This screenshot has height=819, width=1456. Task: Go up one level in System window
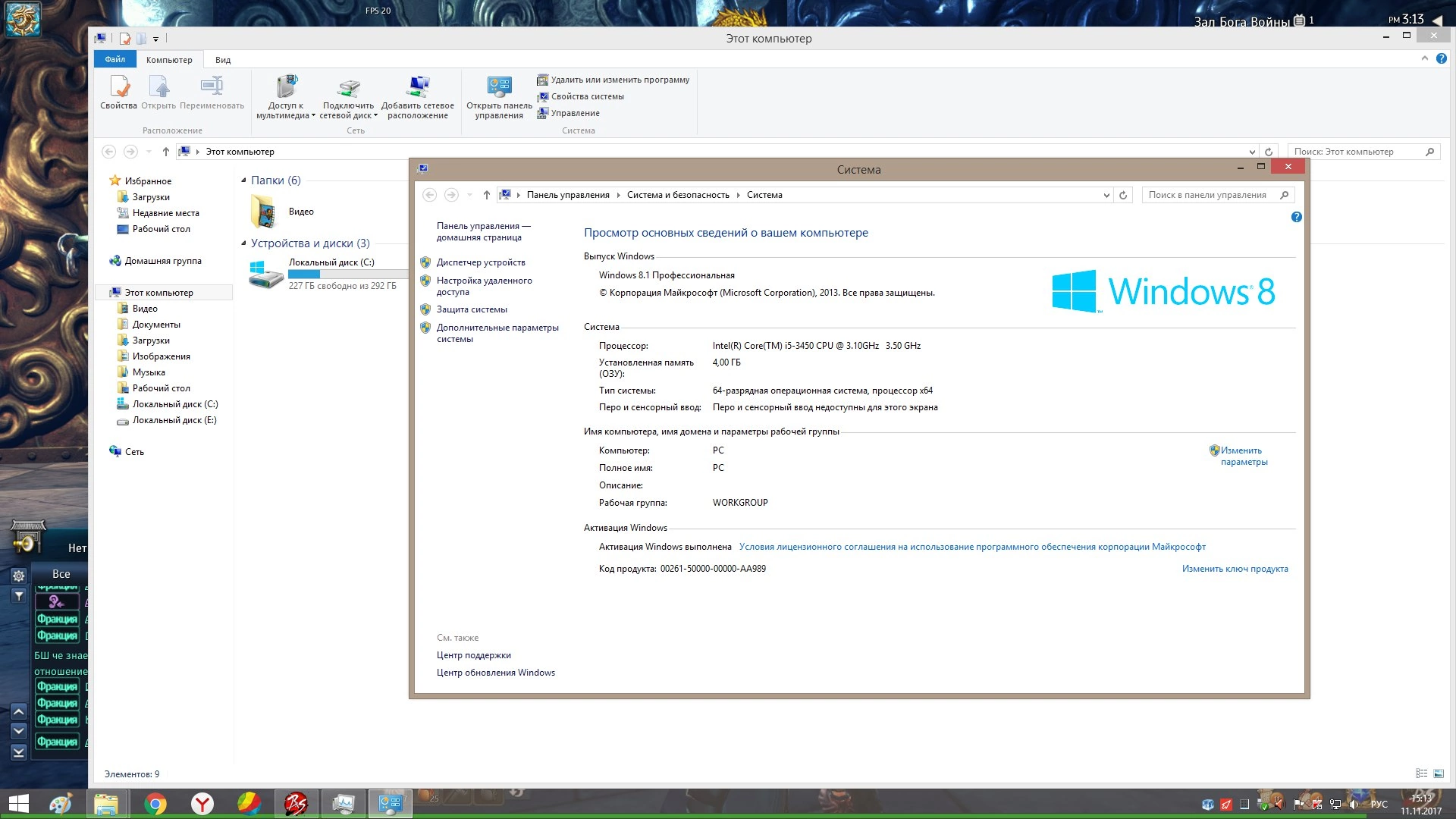click(x=487, y=195)
